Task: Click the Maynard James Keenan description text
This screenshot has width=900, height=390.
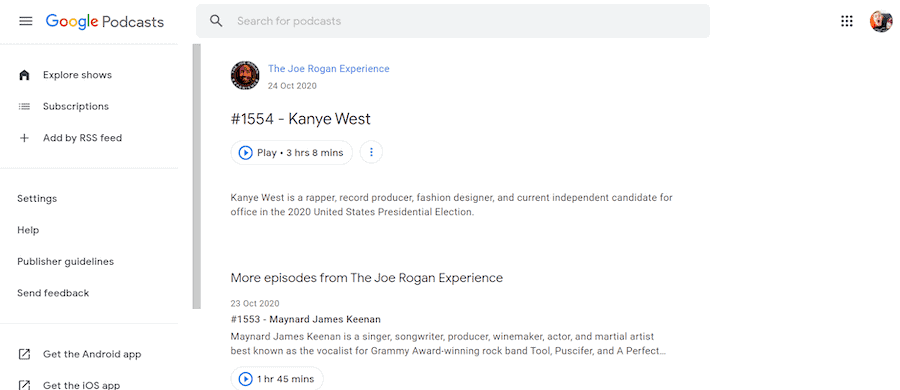Action: tap(448, 343)
